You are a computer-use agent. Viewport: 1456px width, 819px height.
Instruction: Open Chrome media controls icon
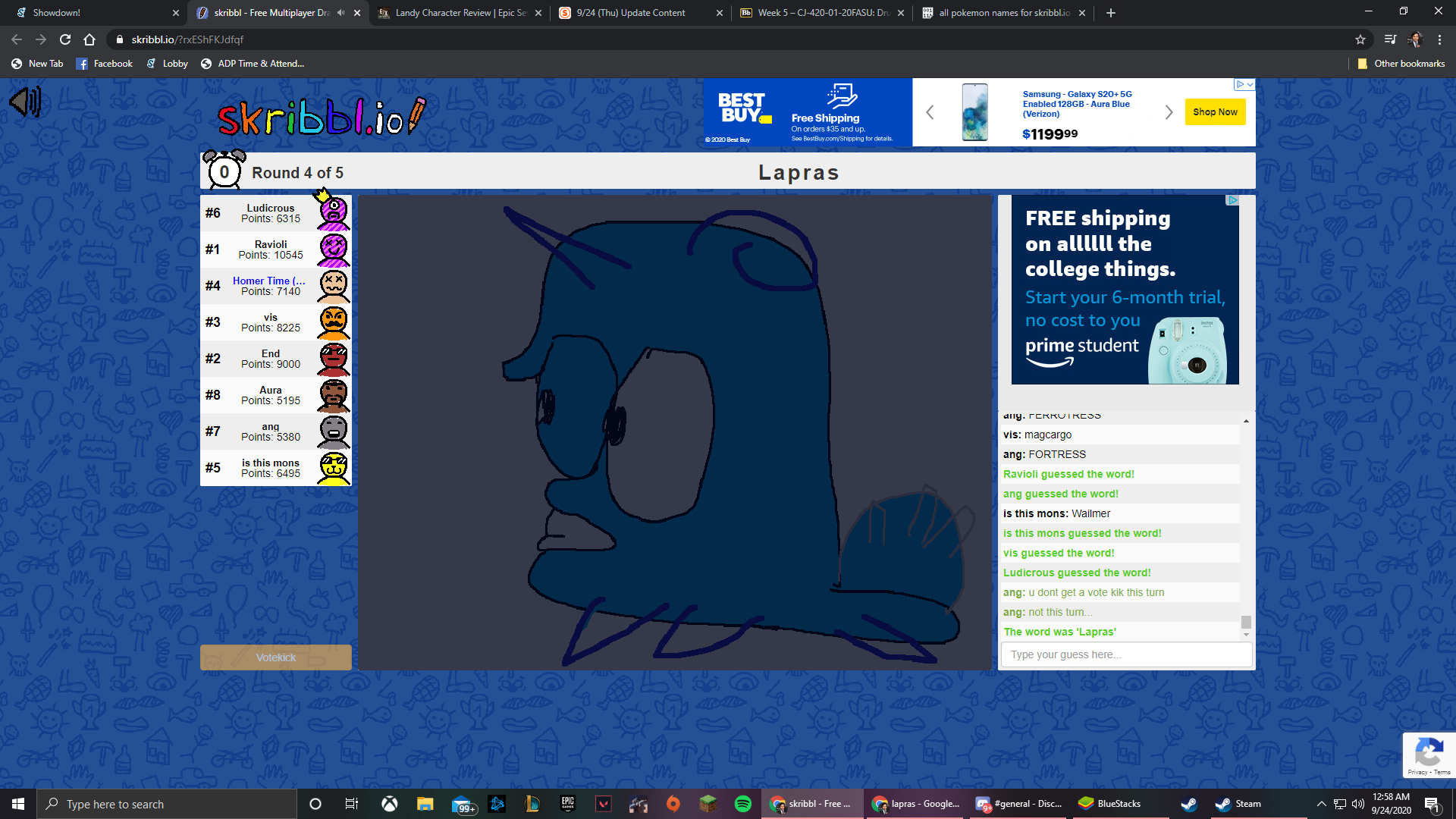tap(1390, 39)
